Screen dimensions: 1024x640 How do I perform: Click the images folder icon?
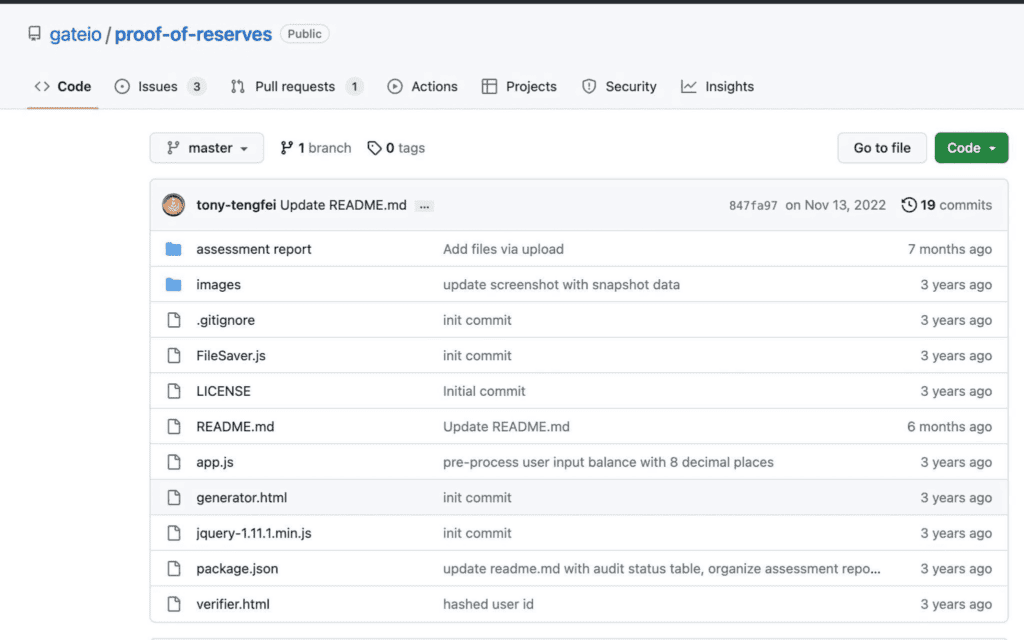click(173, 284)
